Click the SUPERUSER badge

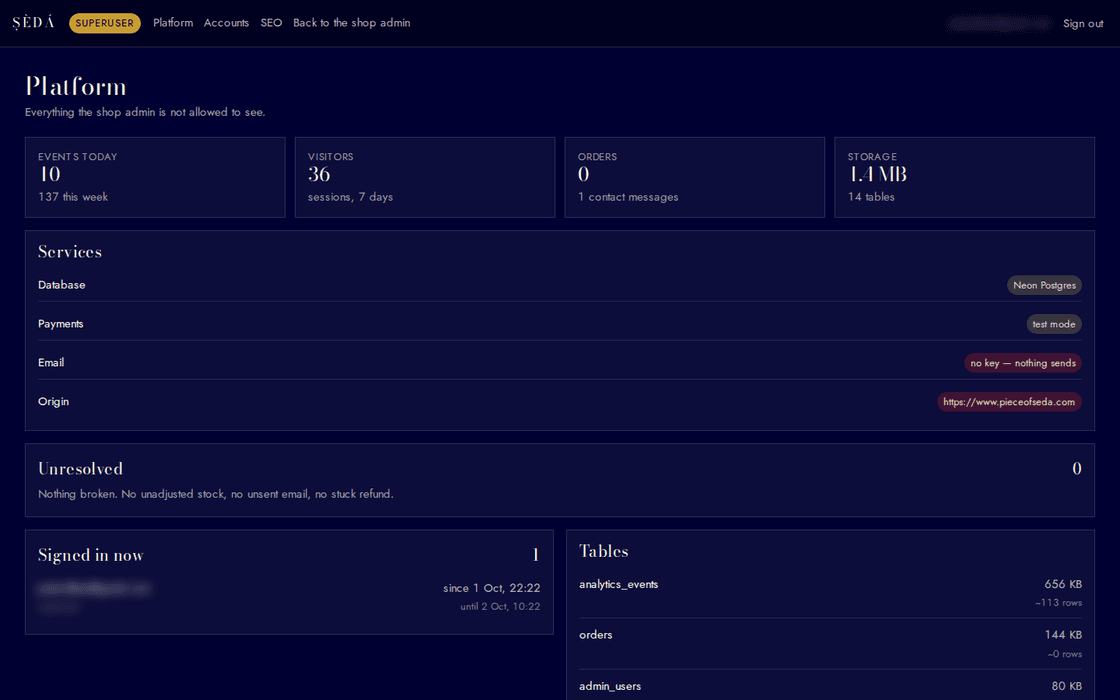coord(105,23)
